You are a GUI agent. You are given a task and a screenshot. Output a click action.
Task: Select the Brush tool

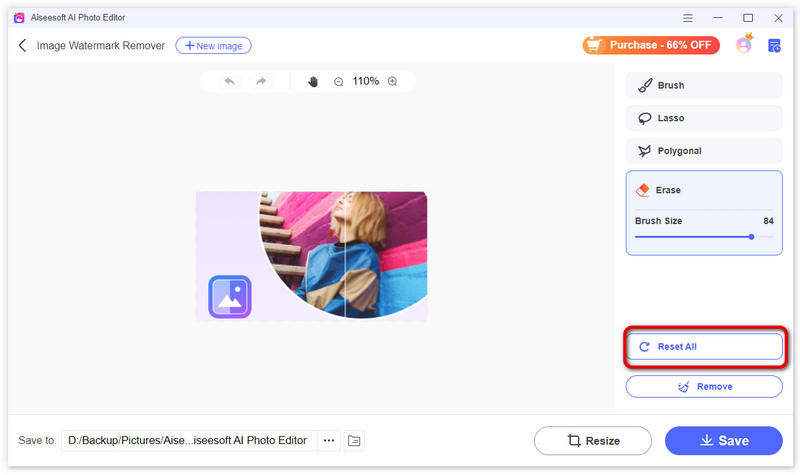[x=704, y=85]
